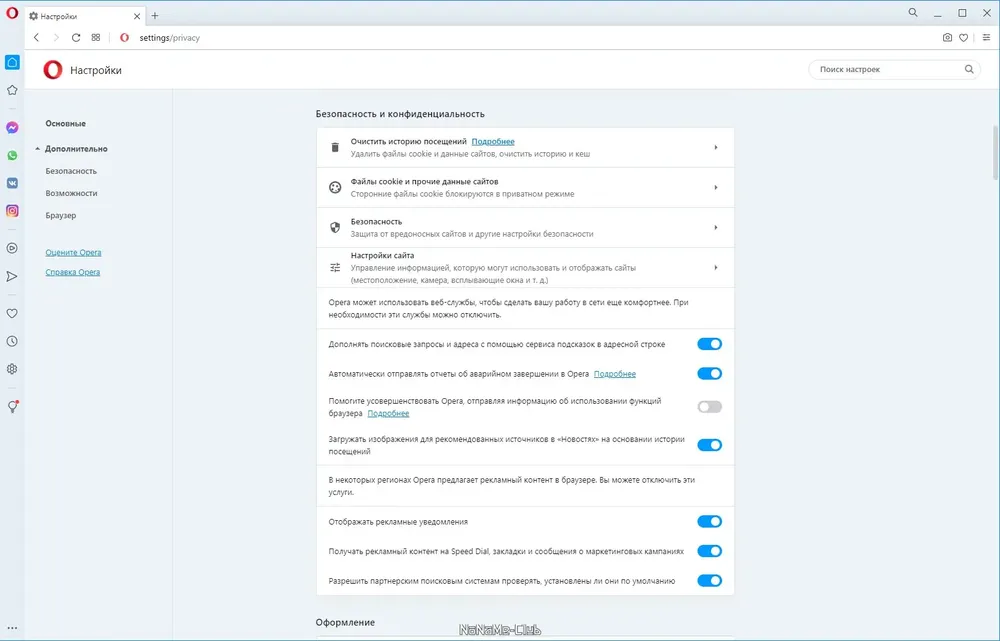Select Возможности in left menu
Viewport: 1000px width, 641px height.
tap(71, 193)
